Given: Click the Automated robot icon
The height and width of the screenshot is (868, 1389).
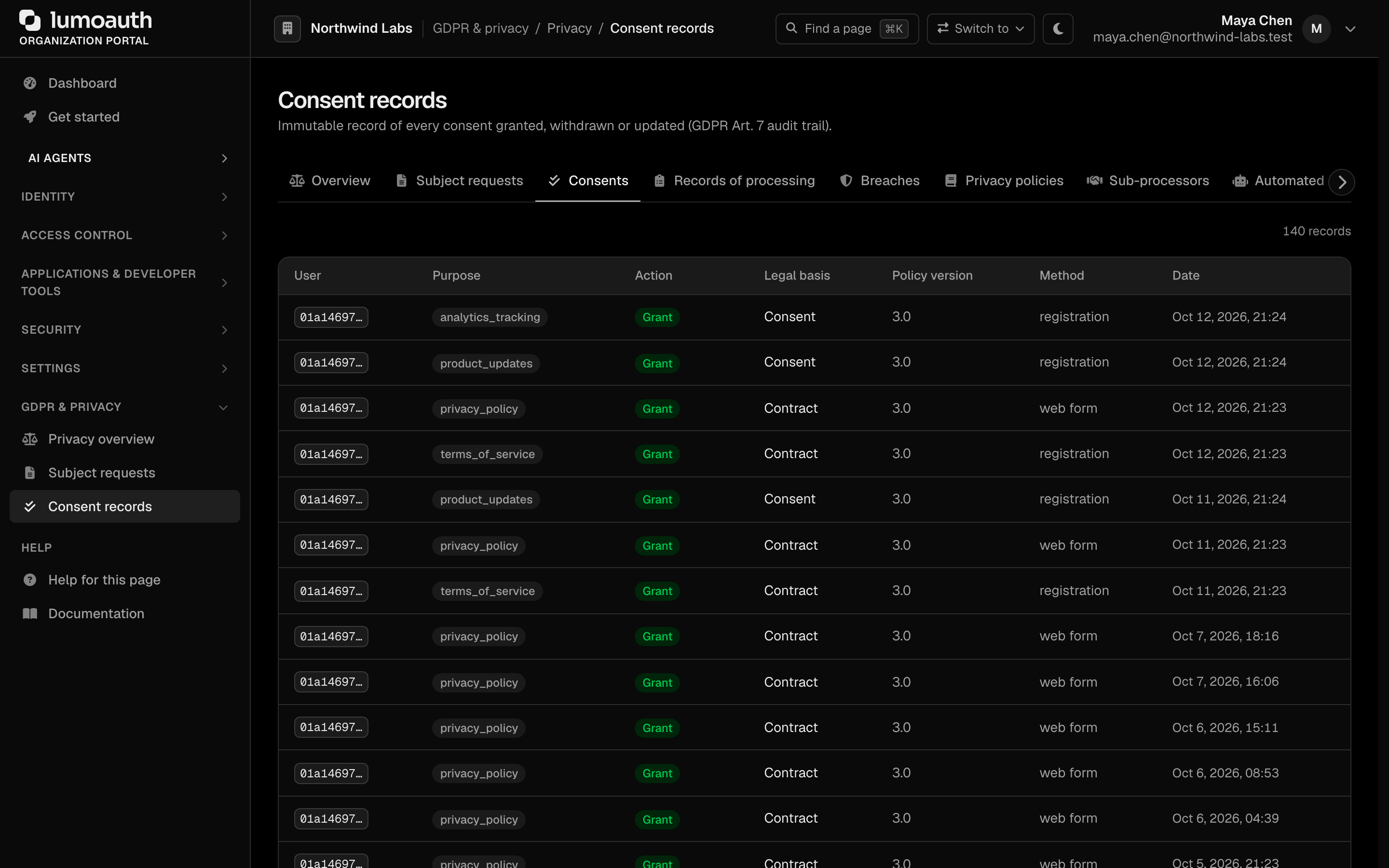Looking at the screenshot, I should (x=1240, y=181).
